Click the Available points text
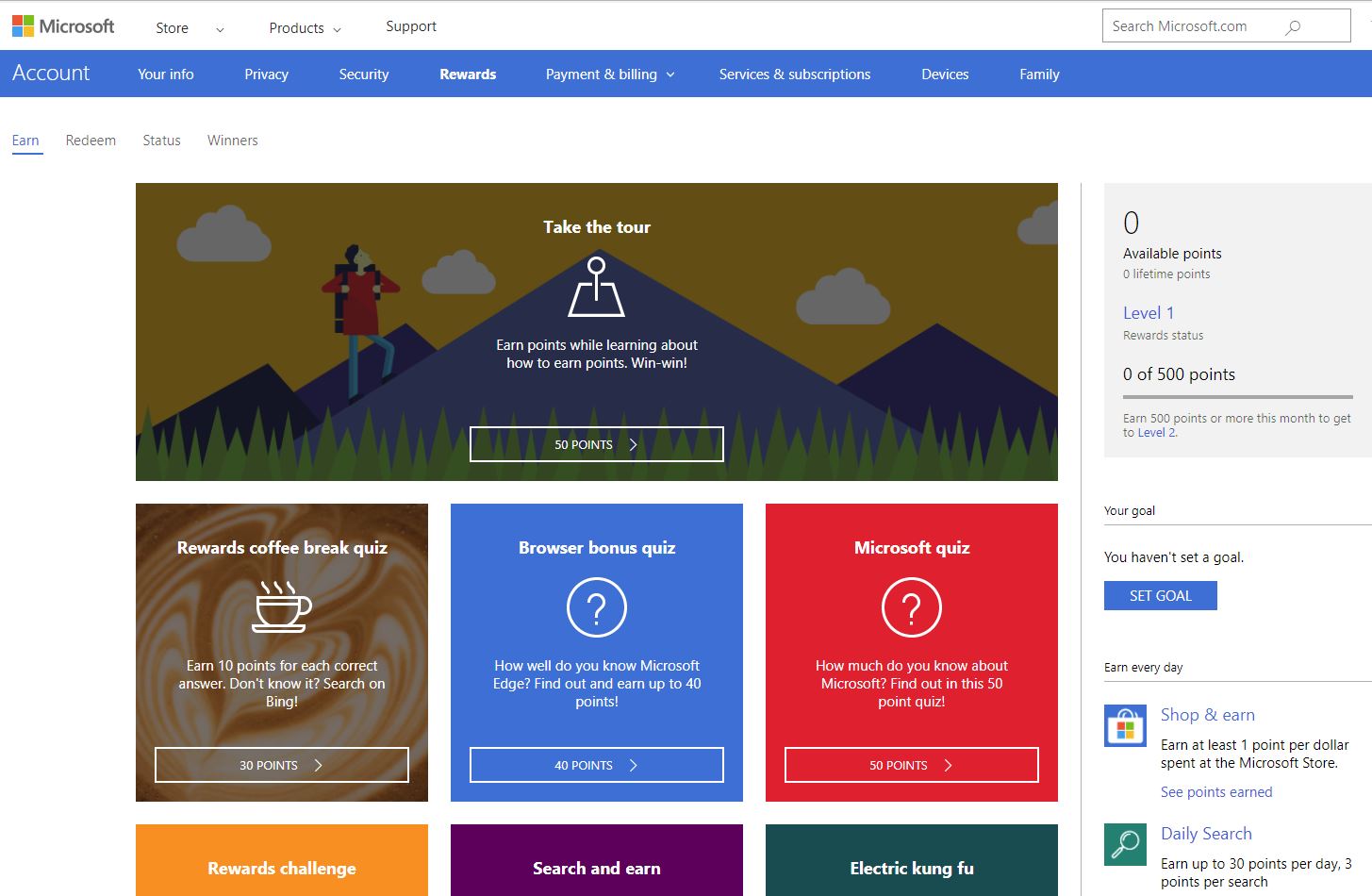This screenshot has height=896, width=1372. coord(1172,254)
